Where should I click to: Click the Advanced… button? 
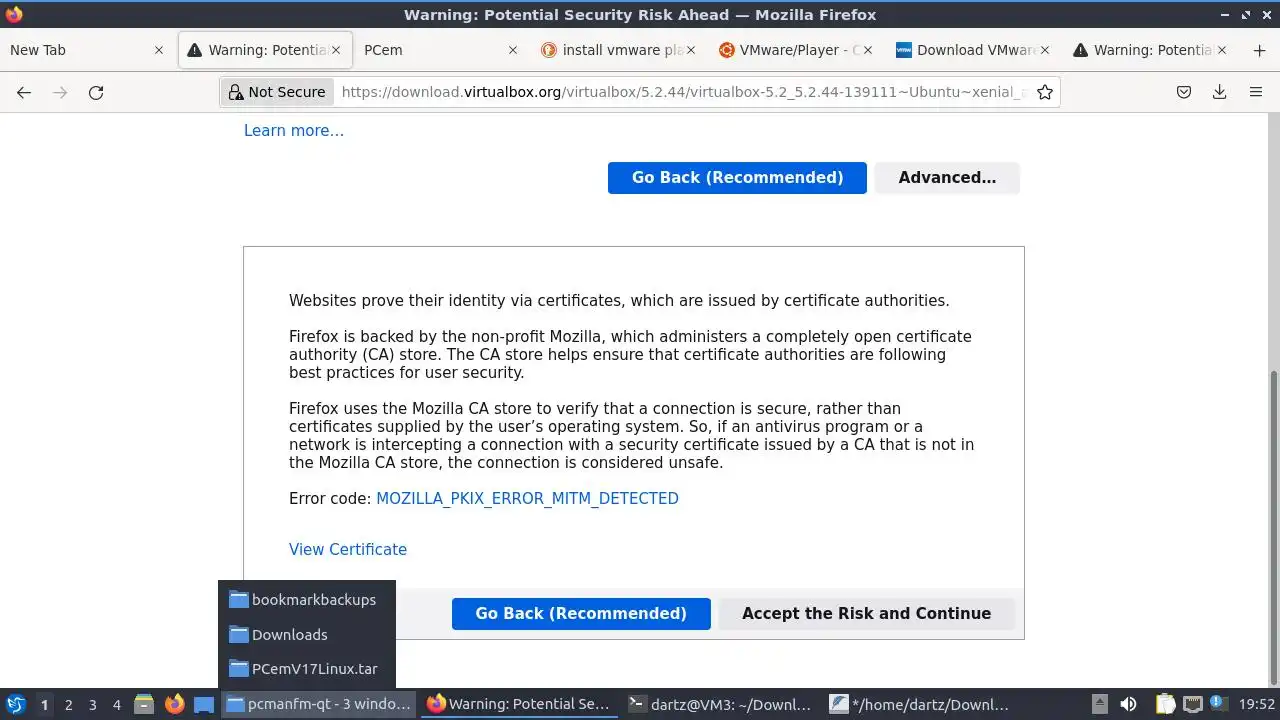tap(947, 177)
